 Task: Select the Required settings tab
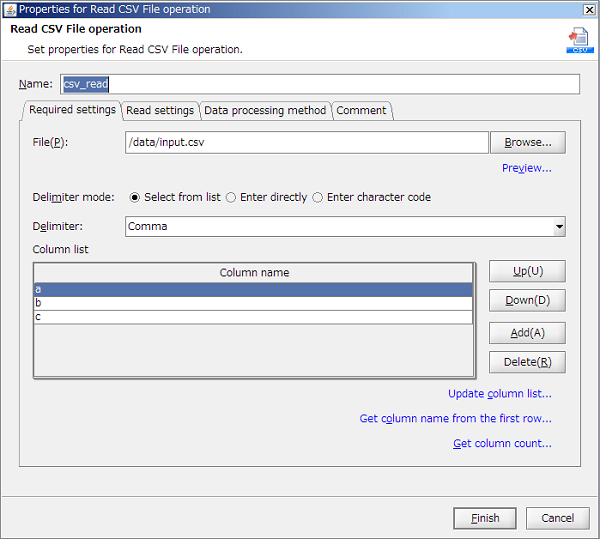(x=72, y=110)
